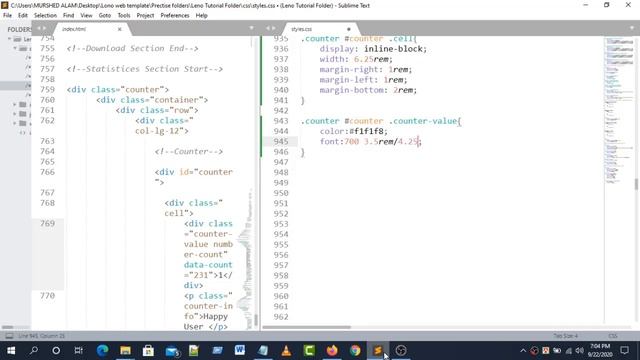The height and width of the screenshot is (360, 640).
Task: Open tab list dropdown of index.html pane
Action: 251,28
